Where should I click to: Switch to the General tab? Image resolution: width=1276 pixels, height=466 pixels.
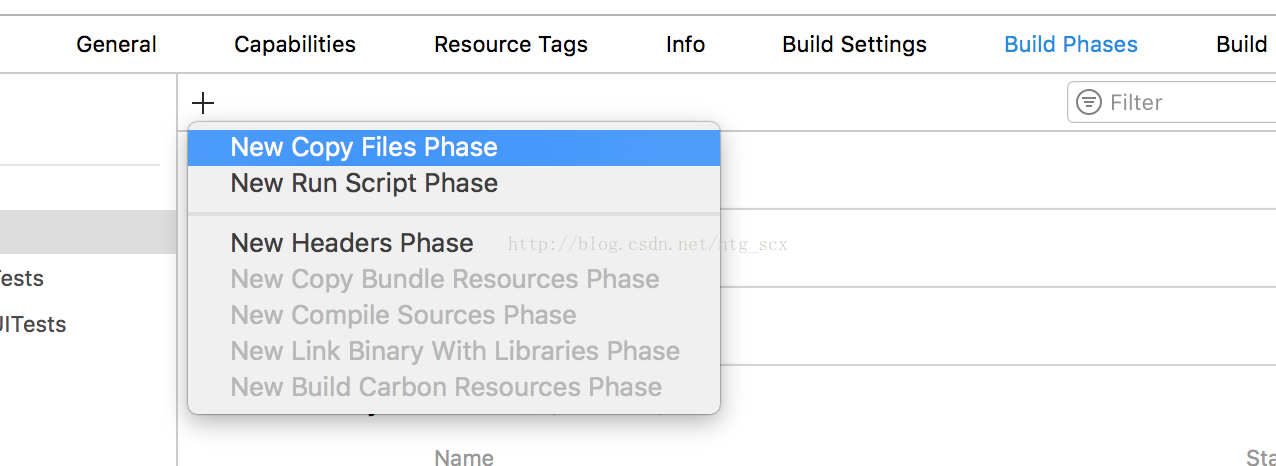point(116,44)
